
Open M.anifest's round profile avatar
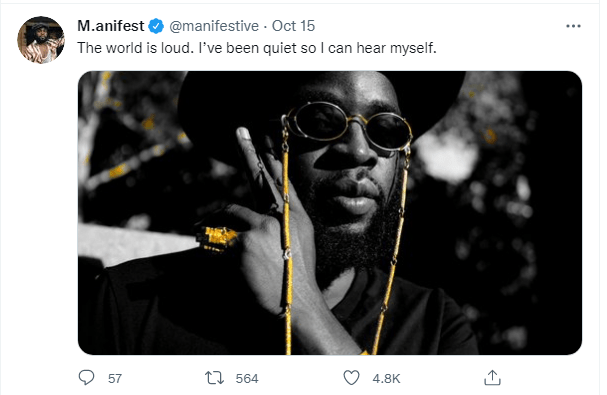click(x=41, y=40)
